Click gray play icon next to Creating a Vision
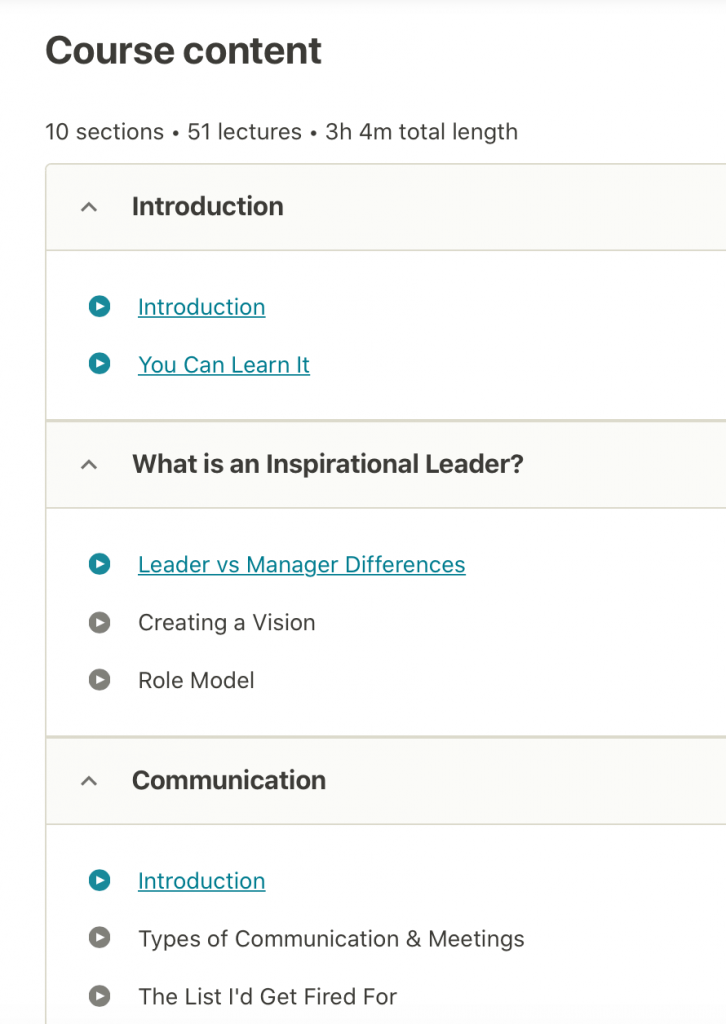 99,622
